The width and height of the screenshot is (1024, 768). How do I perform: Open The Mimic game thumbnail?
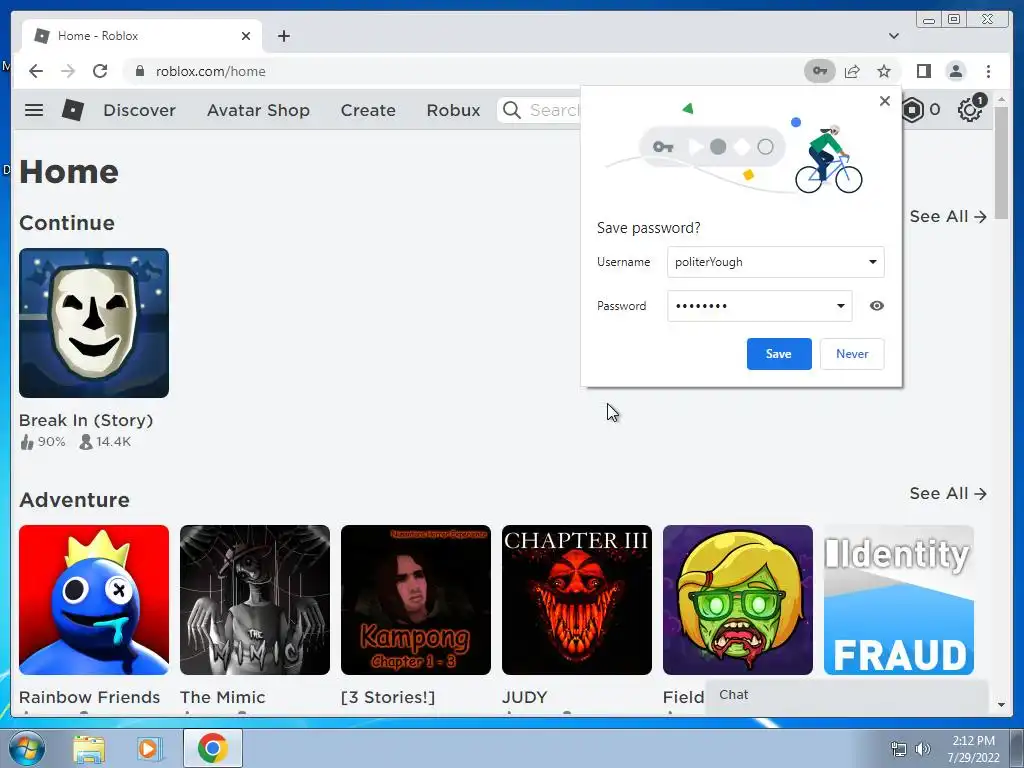[255, 600]
